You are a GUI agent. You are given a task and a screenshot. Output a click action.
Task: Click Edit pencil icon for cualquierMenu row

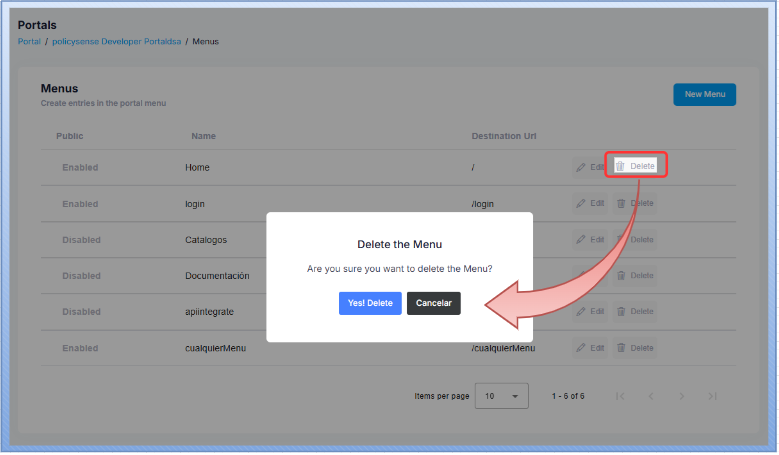tap(581, 348)
